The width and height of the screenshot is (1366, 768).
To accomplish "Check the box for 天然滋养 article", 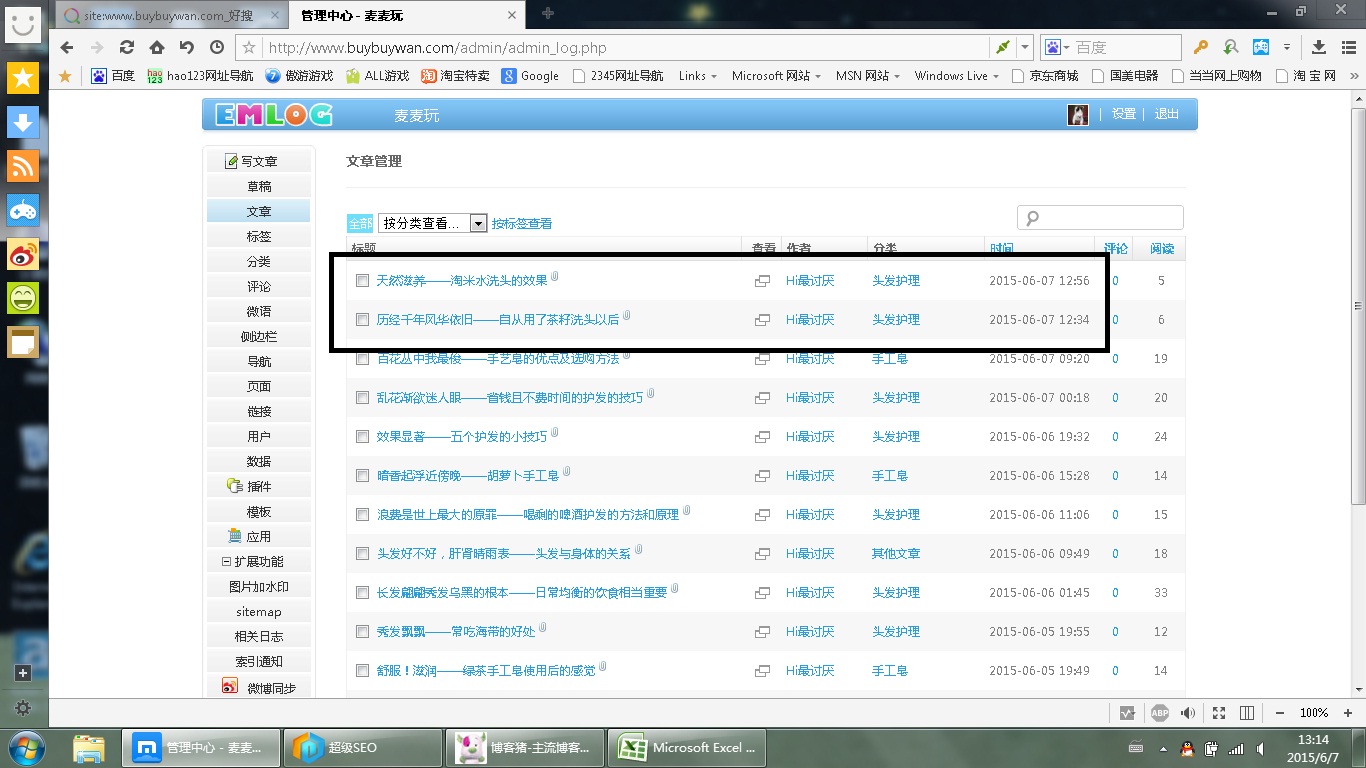I will coord(363,281).
